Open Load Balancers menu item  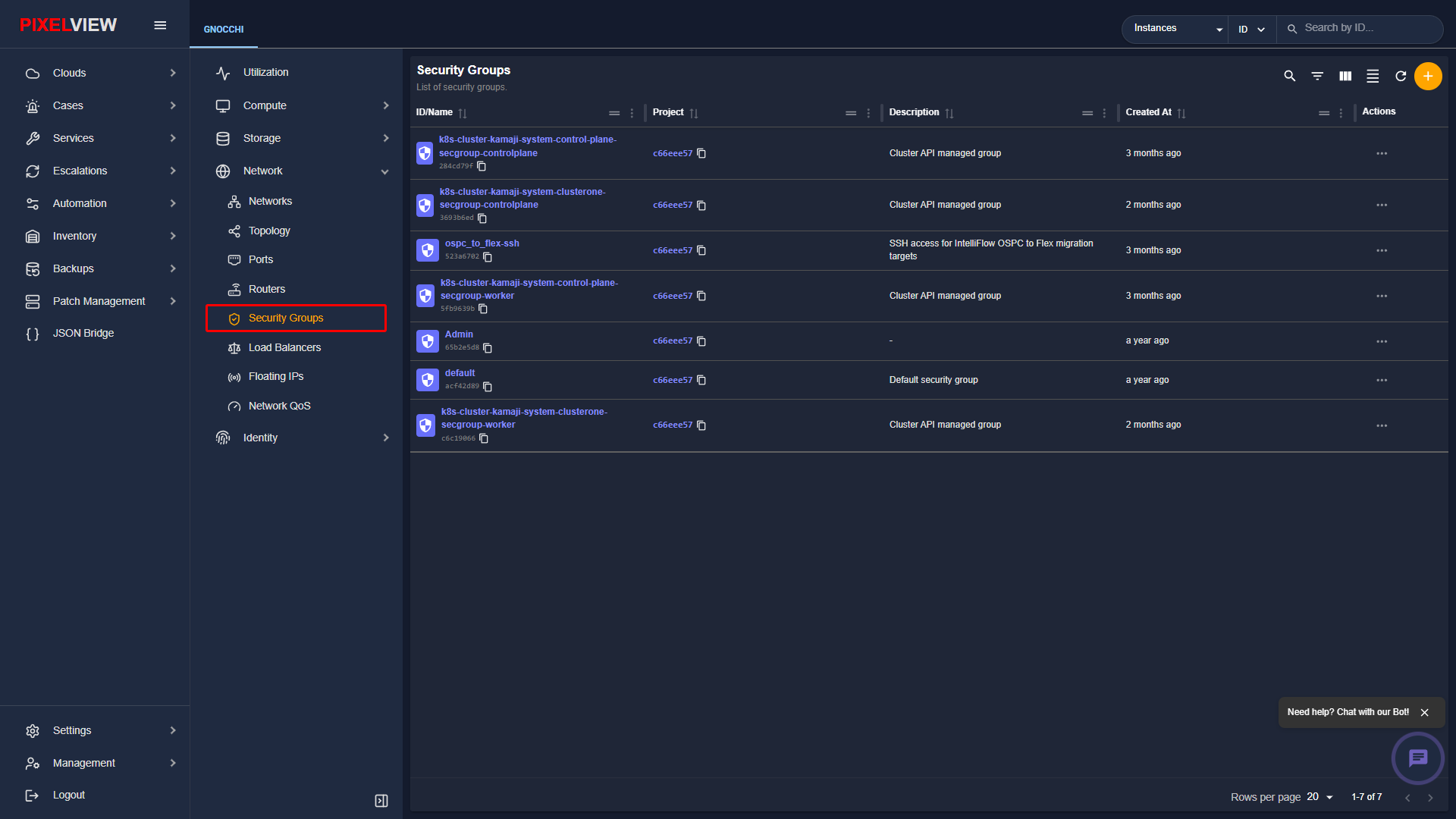(284, 347)
